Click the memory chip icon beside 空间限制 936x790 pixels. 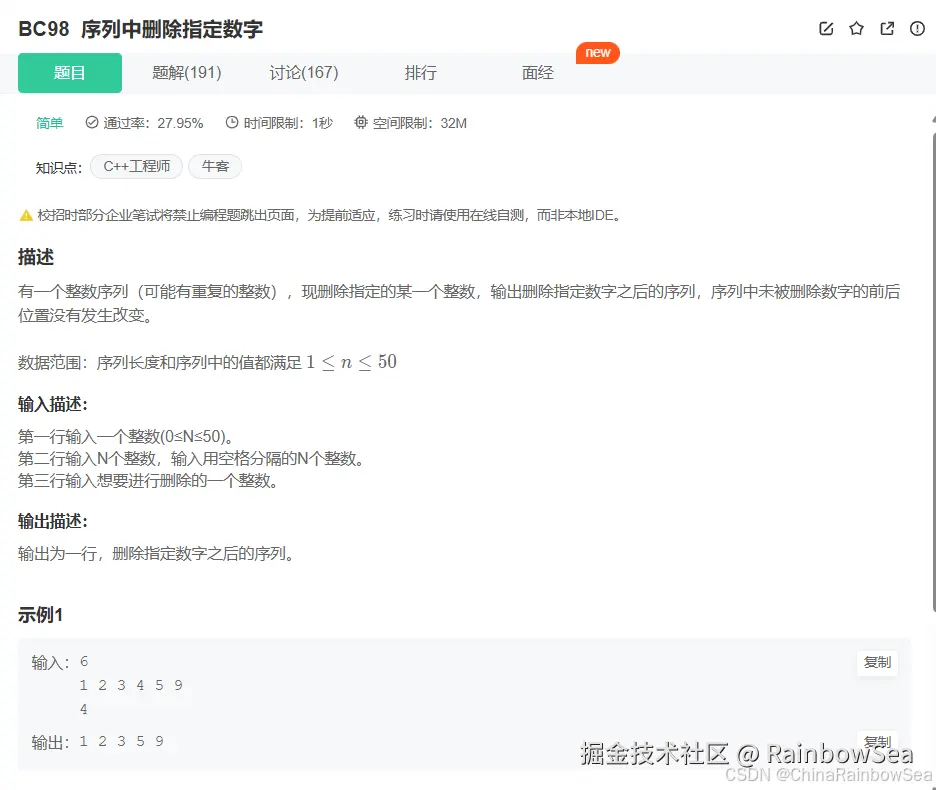click(x=360, y=123)
